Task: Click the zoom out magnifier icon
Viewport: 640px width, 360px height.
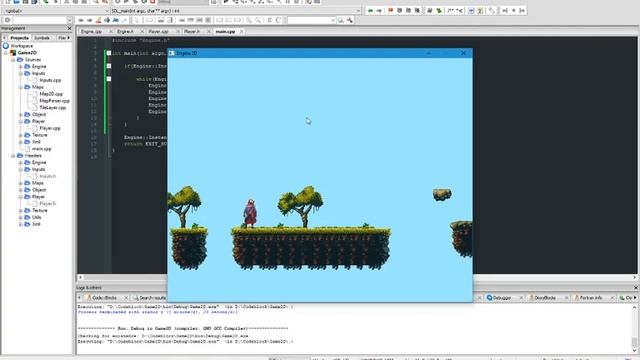Action: pos(258,20)
